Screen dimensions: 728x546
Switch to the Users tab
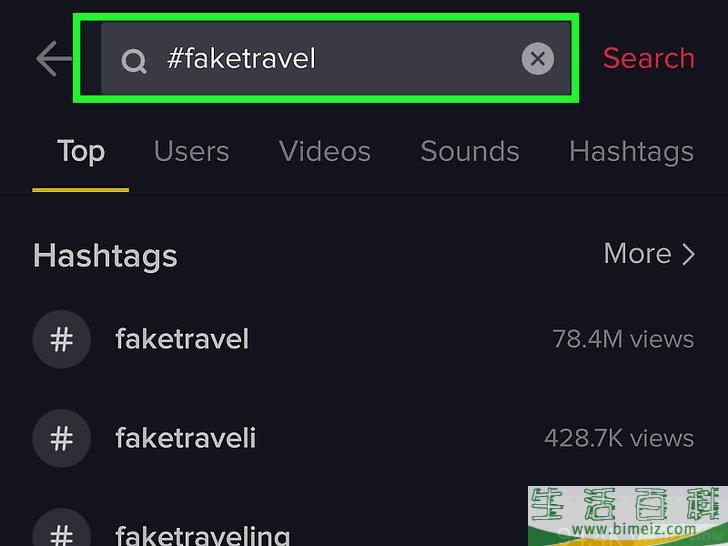click(191, 151)
